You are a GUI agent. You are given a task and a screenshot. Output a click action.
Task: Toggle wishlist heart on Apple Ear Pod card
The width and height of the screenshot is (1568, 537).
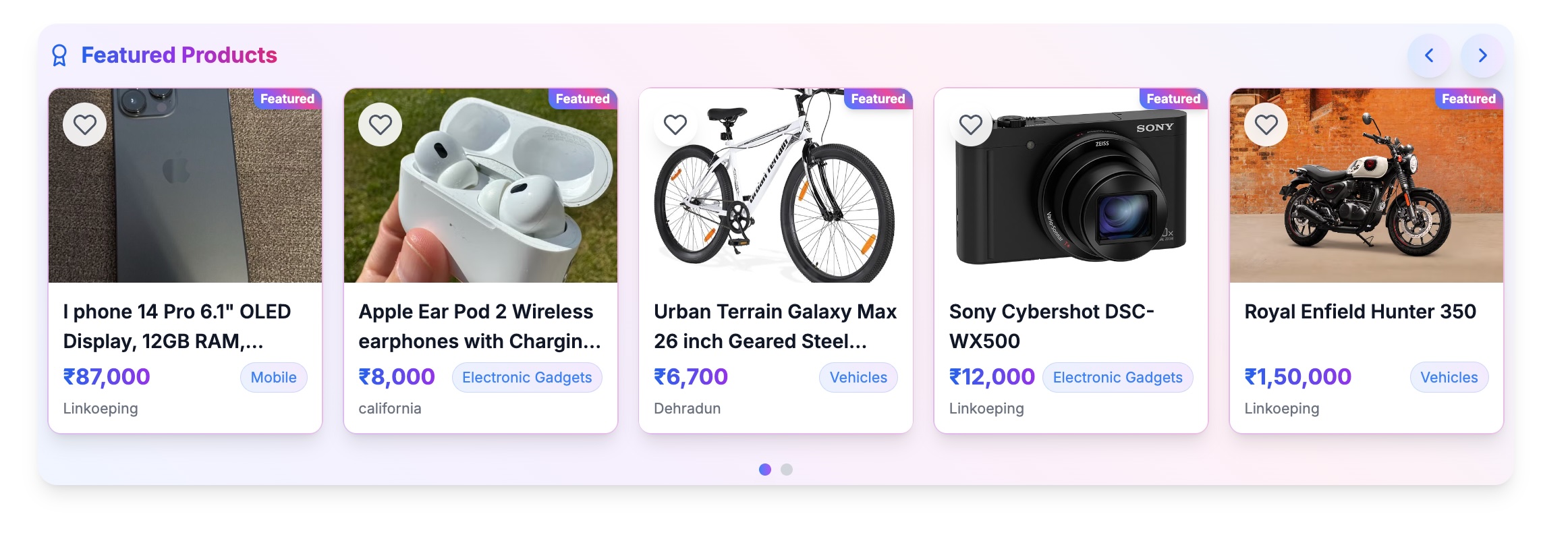pos(380,125)
